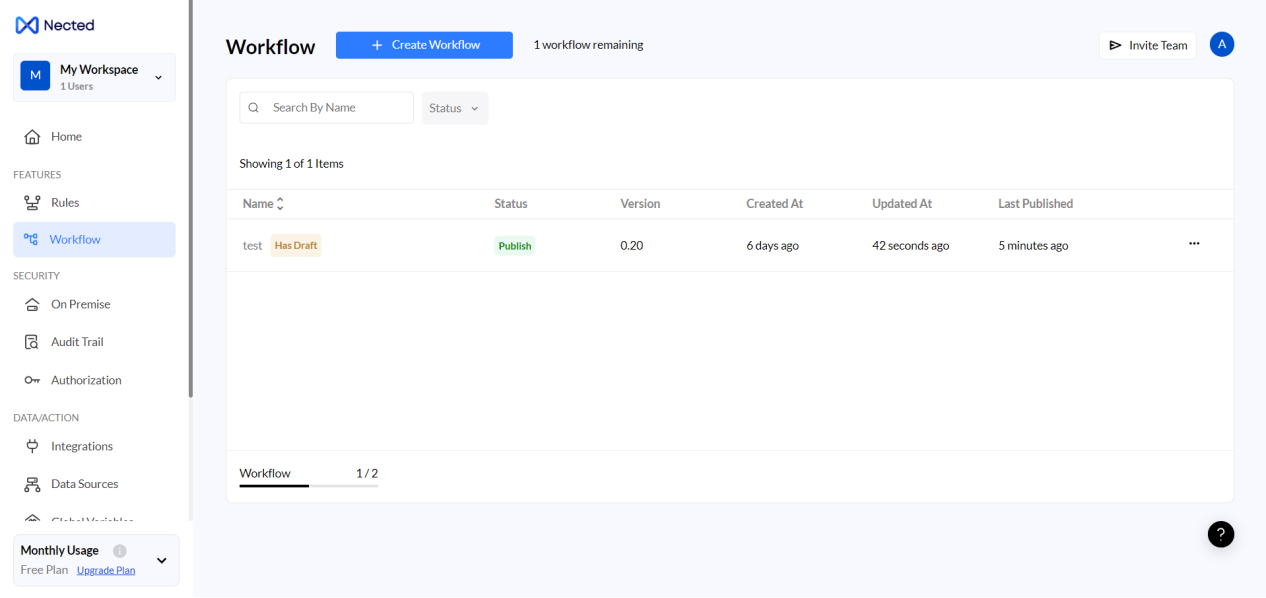Click the '5 minutes ago' cell
1266x598 pixels.
coord(1033,245)
